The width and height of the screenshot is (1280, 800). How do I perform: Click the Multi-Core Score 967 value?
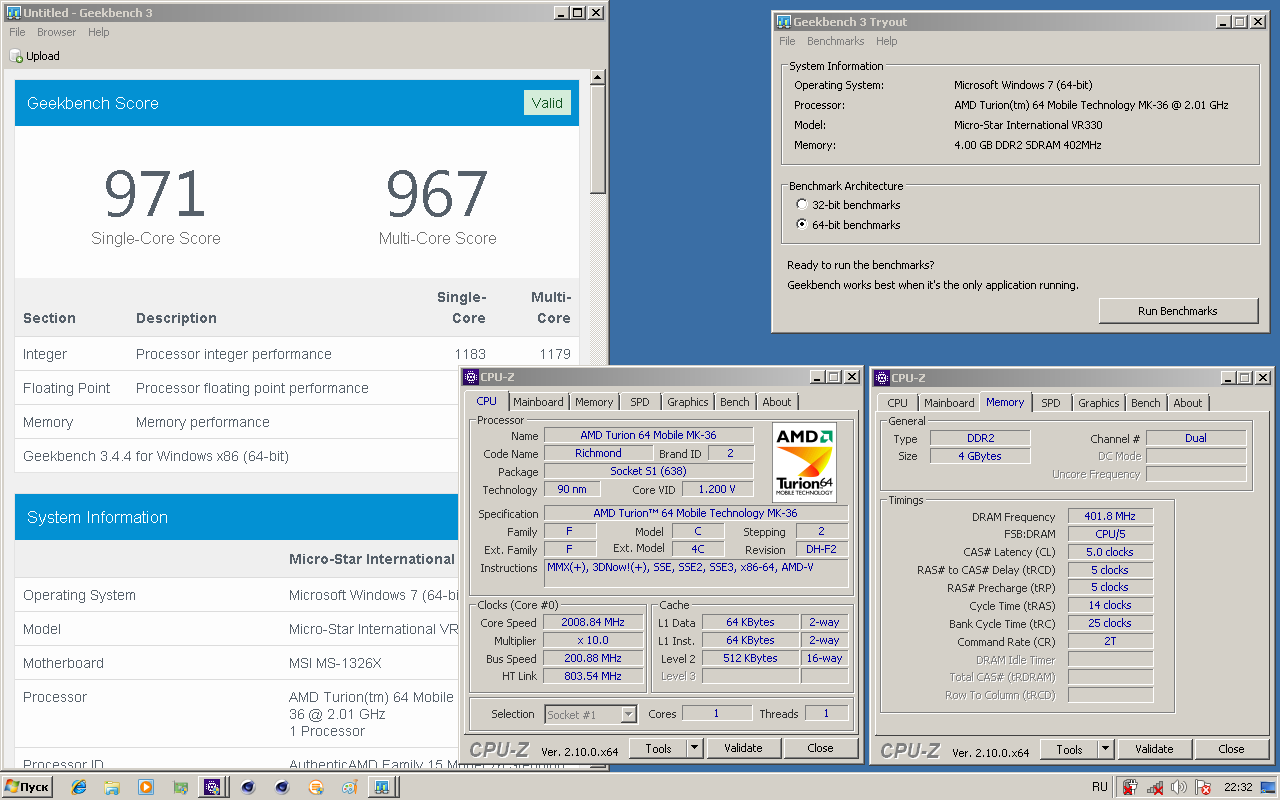click(x=438, y=194)
